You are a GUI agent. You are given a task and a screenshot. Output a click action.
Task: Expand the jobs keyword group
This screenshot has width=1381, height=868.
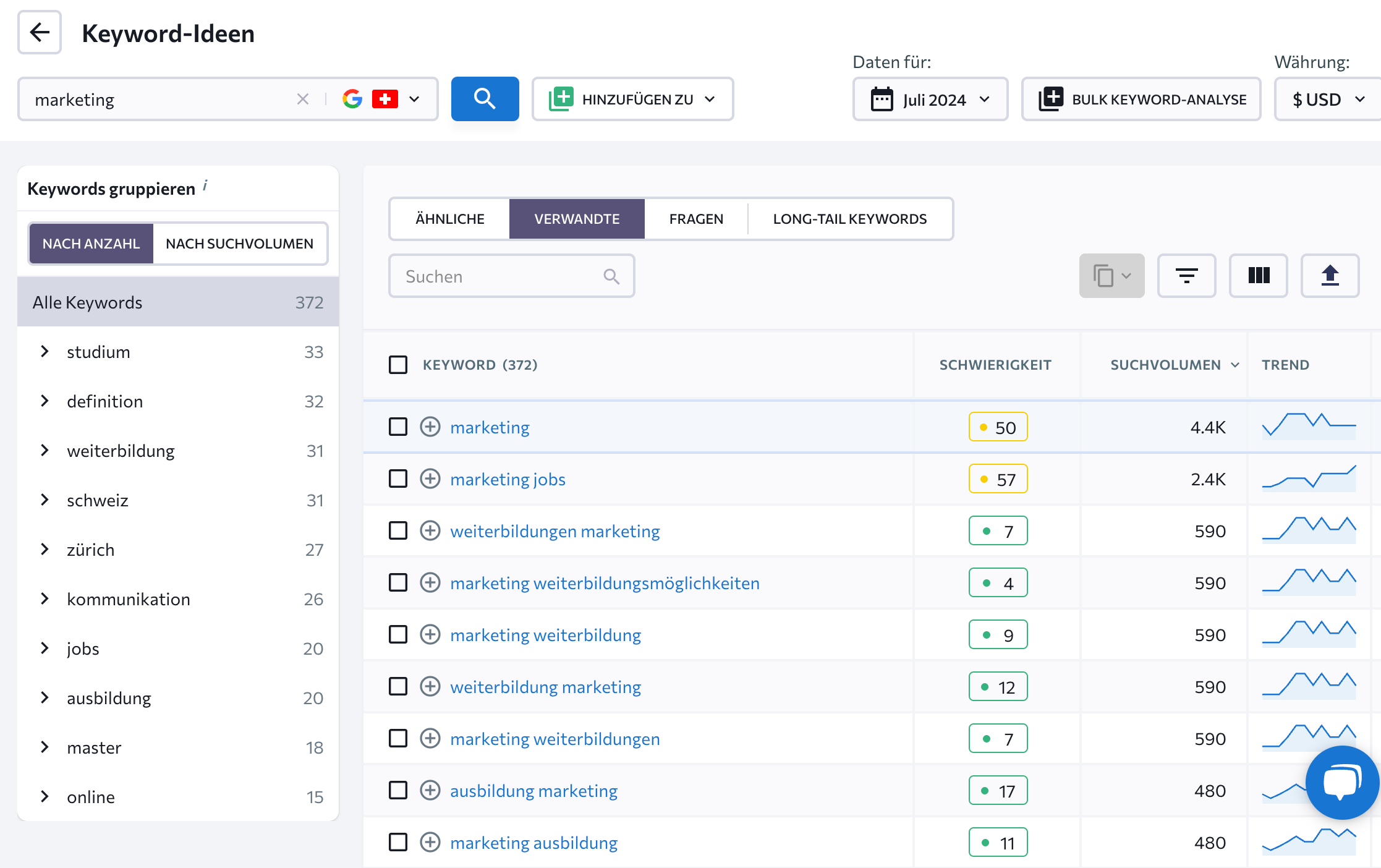coord(45,648)
